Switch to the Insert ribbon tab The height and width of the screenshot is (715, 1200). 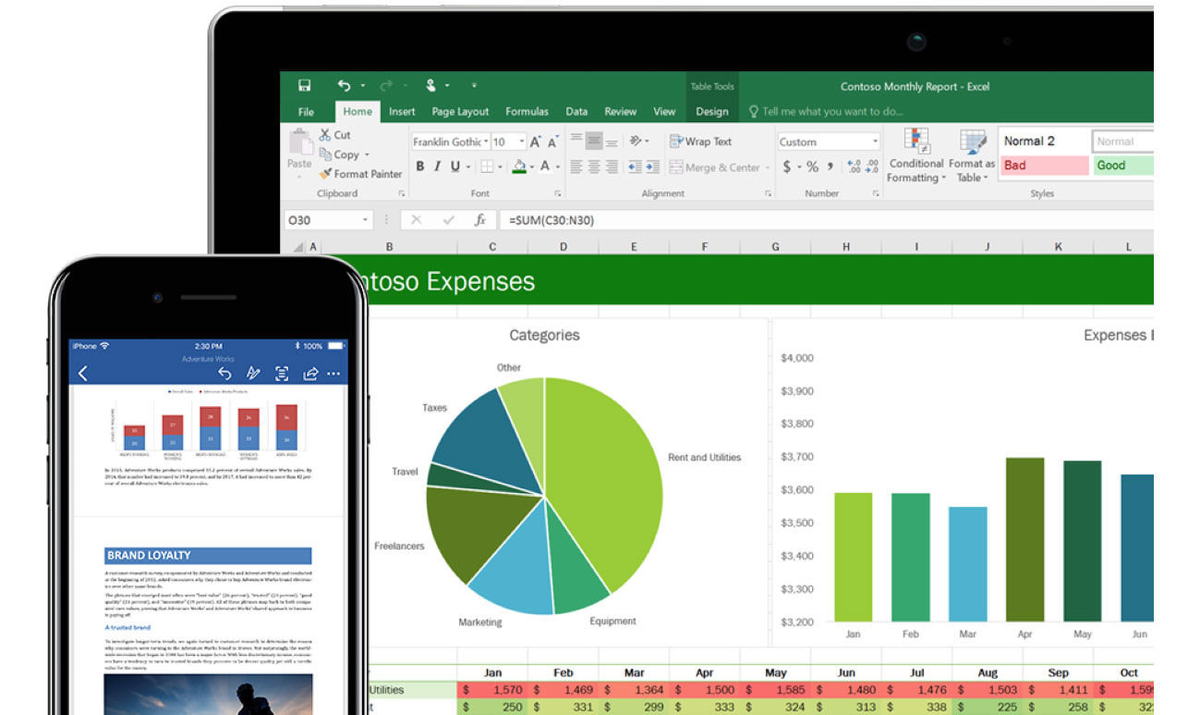[x=402, y=112]
